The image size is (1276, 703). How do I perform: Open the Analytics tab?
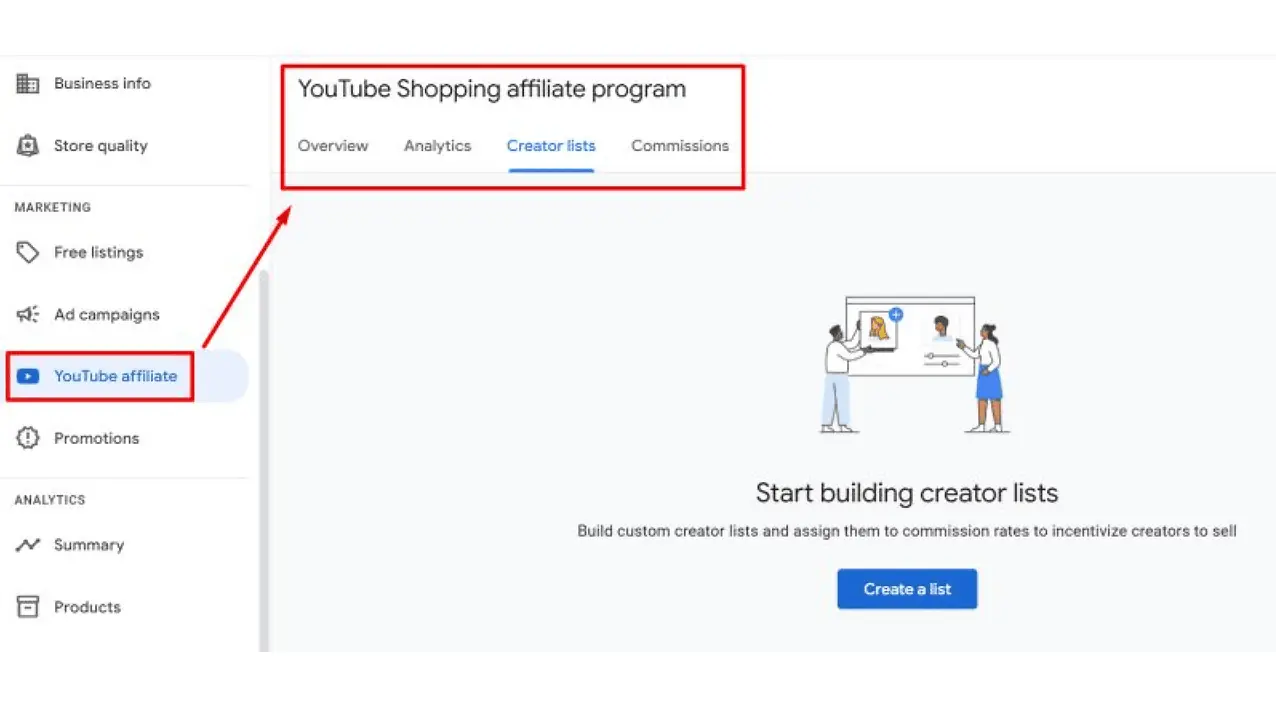[437, 146]
